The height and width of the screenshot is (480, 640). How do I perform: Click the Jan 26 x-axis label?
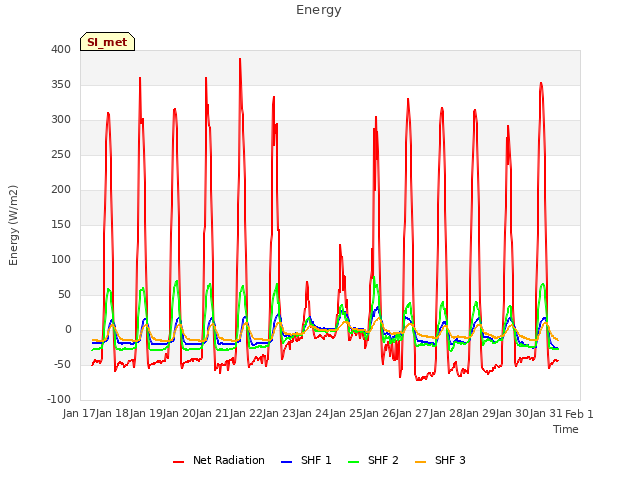(379, 414)
